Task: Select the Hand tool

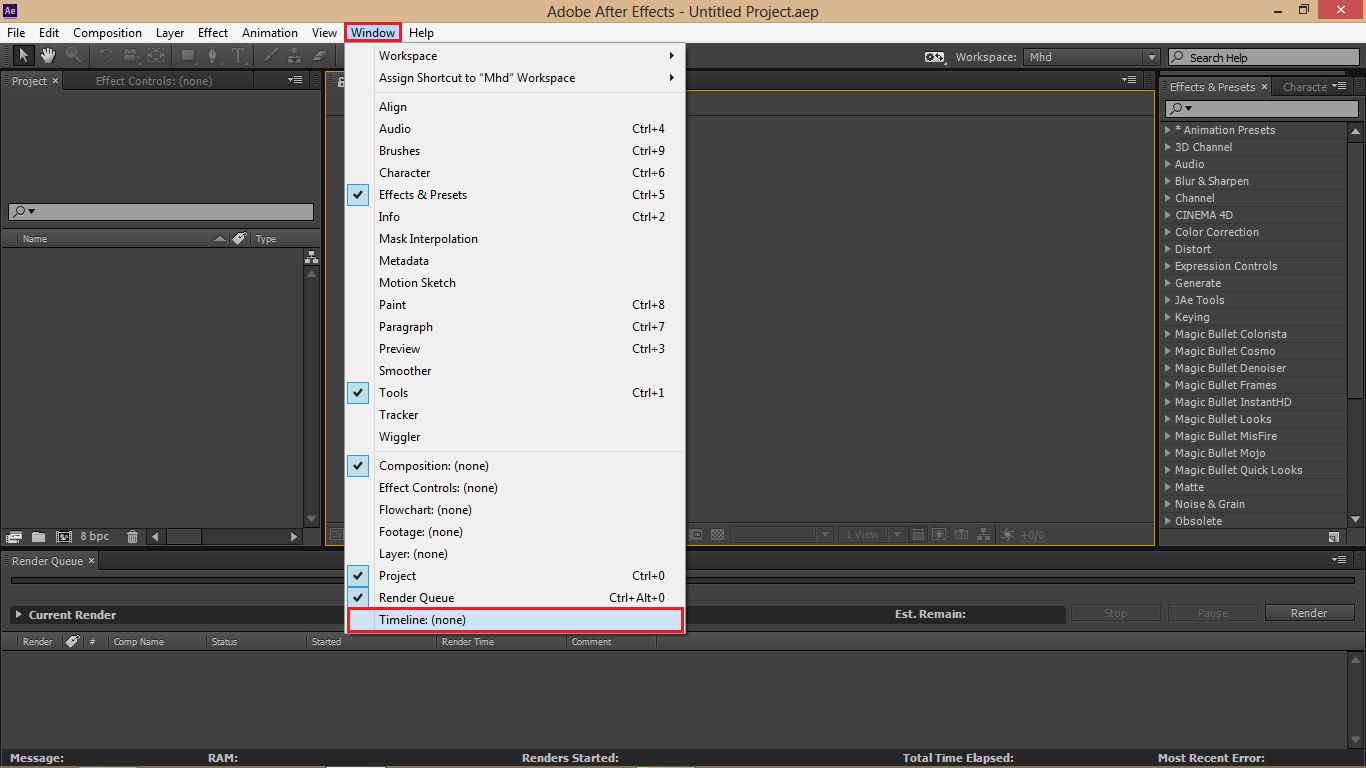Action: 48,56
